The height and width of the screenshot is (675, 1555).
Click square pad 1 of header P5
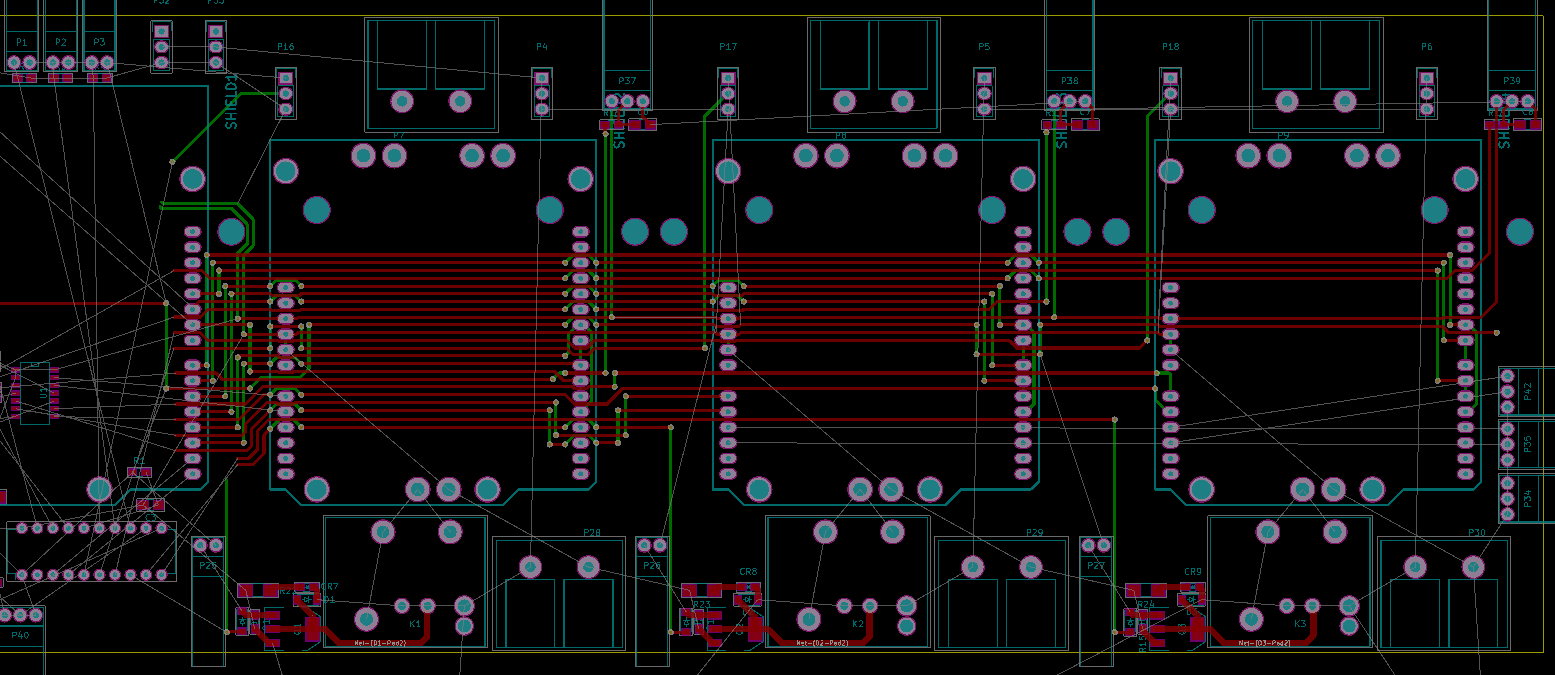[984, 78]
